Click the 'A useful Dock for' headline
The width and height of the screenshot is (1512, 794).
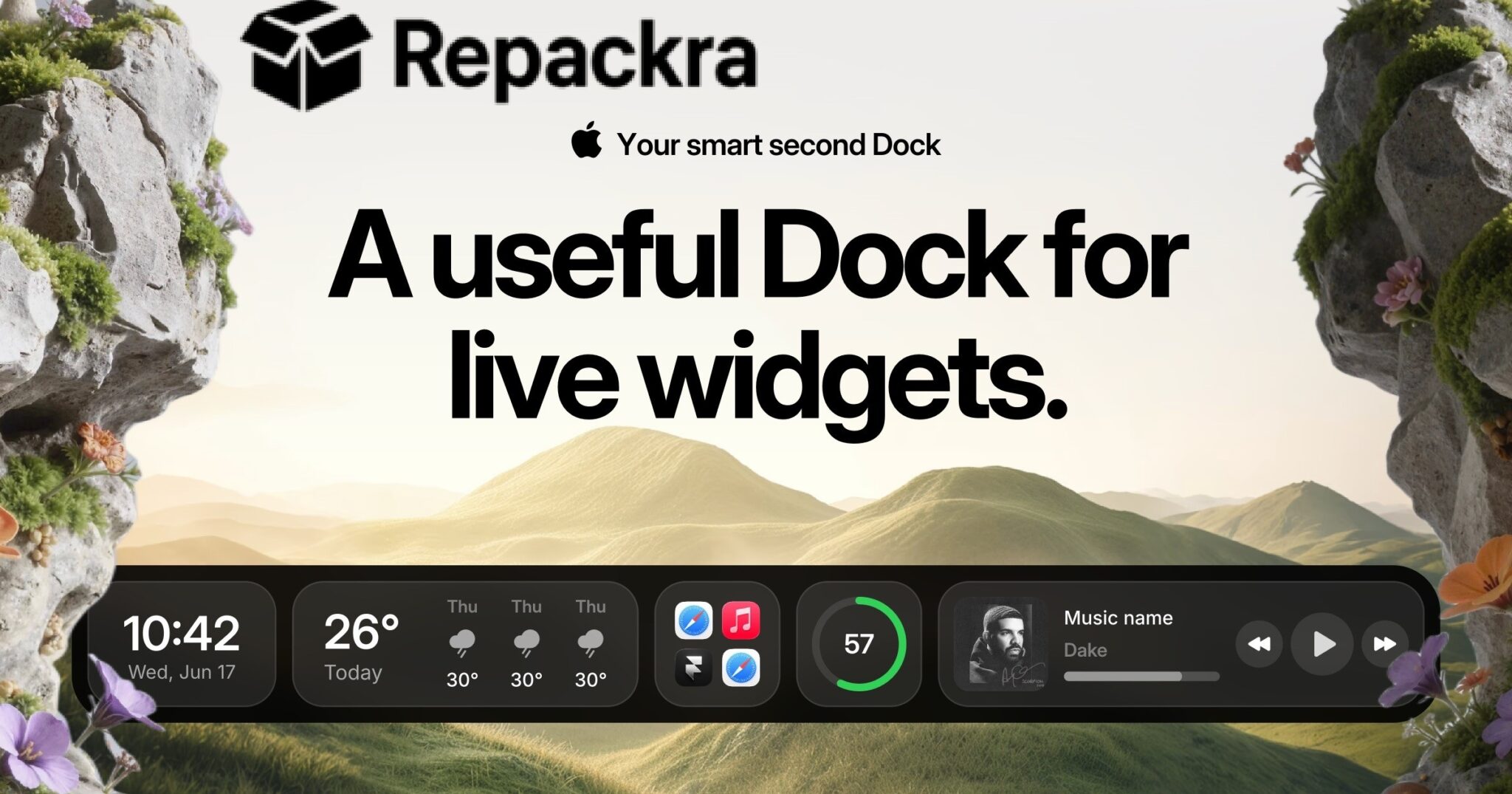758,256
